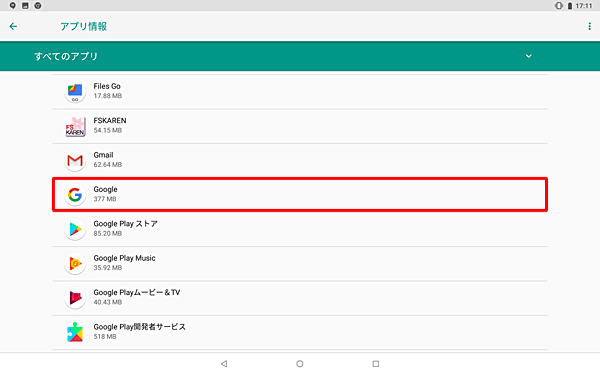The height and width of the screenshot is (375, 600).
Task: Click the すべてのアプリ filter label
Action: (x=66, y=56)
